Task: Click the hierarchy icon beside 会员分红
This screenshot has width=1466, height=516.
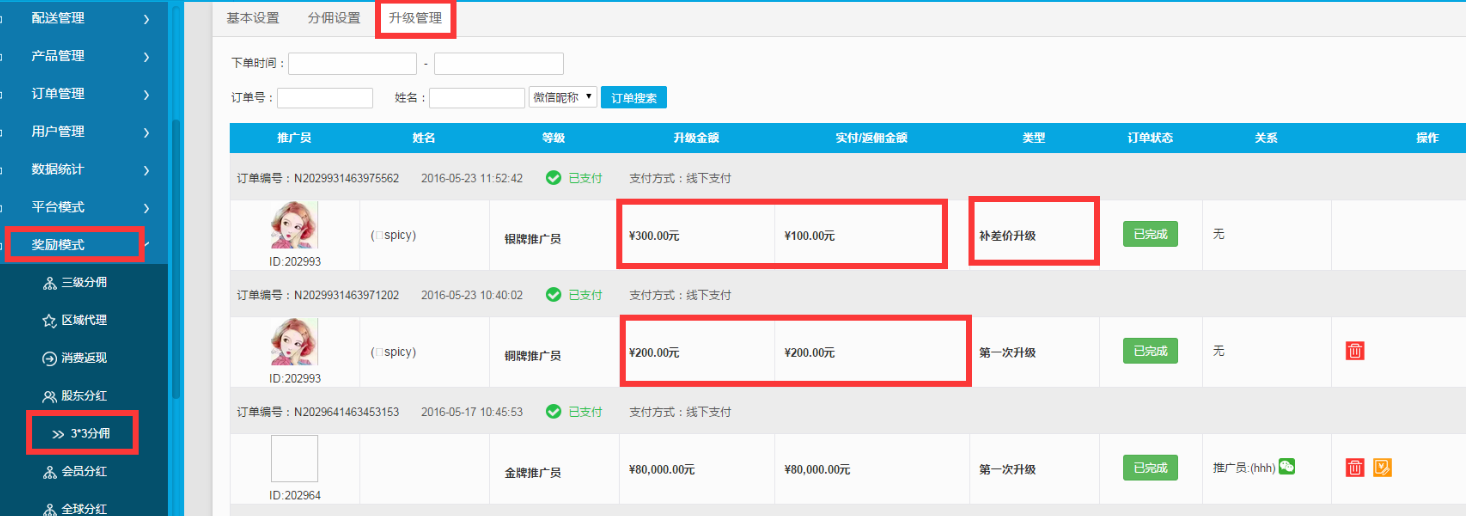Action: tap(49, 472)
